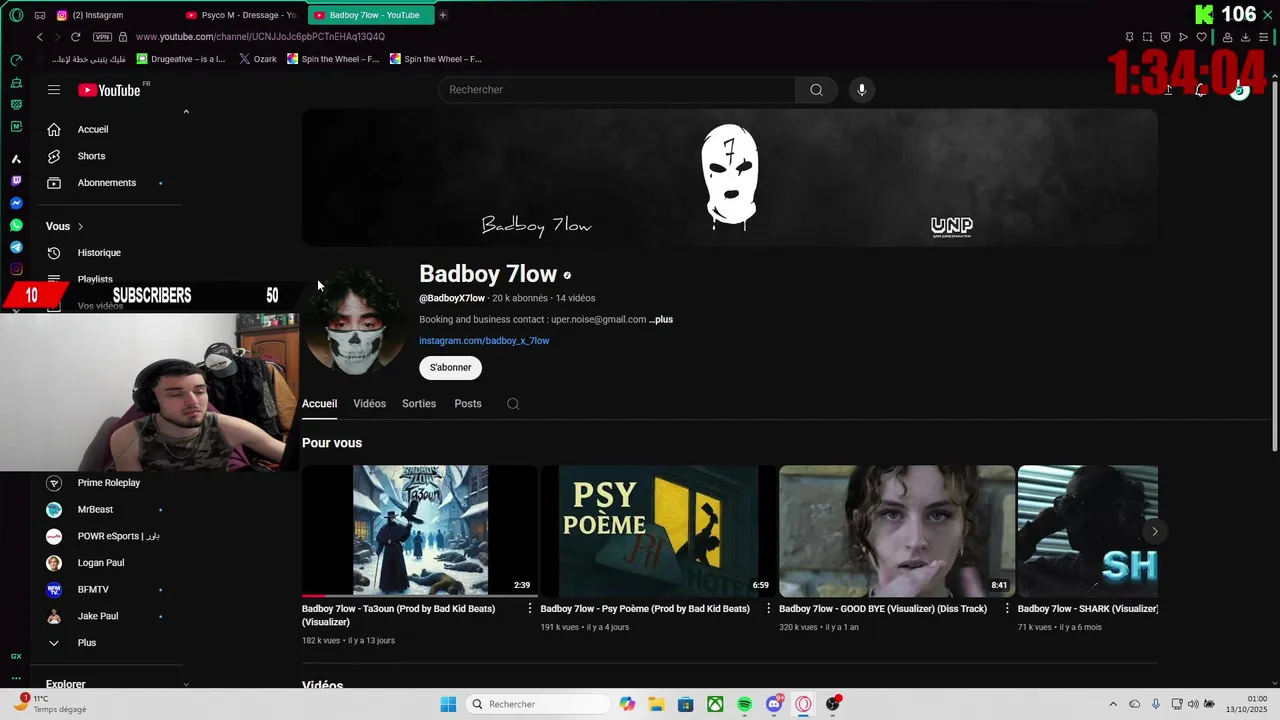
Task: Click the YouTube page vertical scrollbar
Action: (x=1274, y=265)
